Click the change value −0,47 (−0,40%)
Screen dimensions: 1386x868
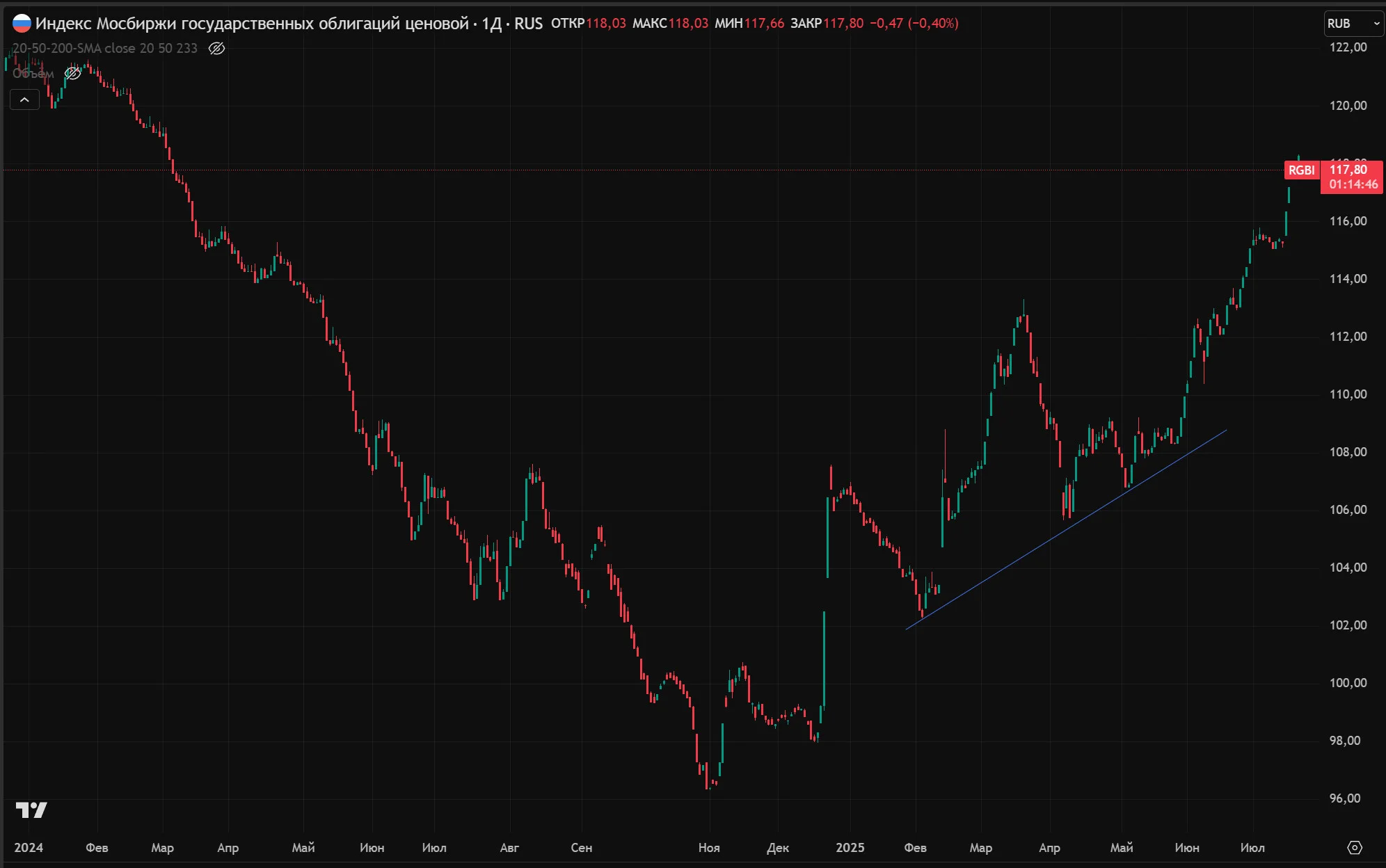coord(914,24)
